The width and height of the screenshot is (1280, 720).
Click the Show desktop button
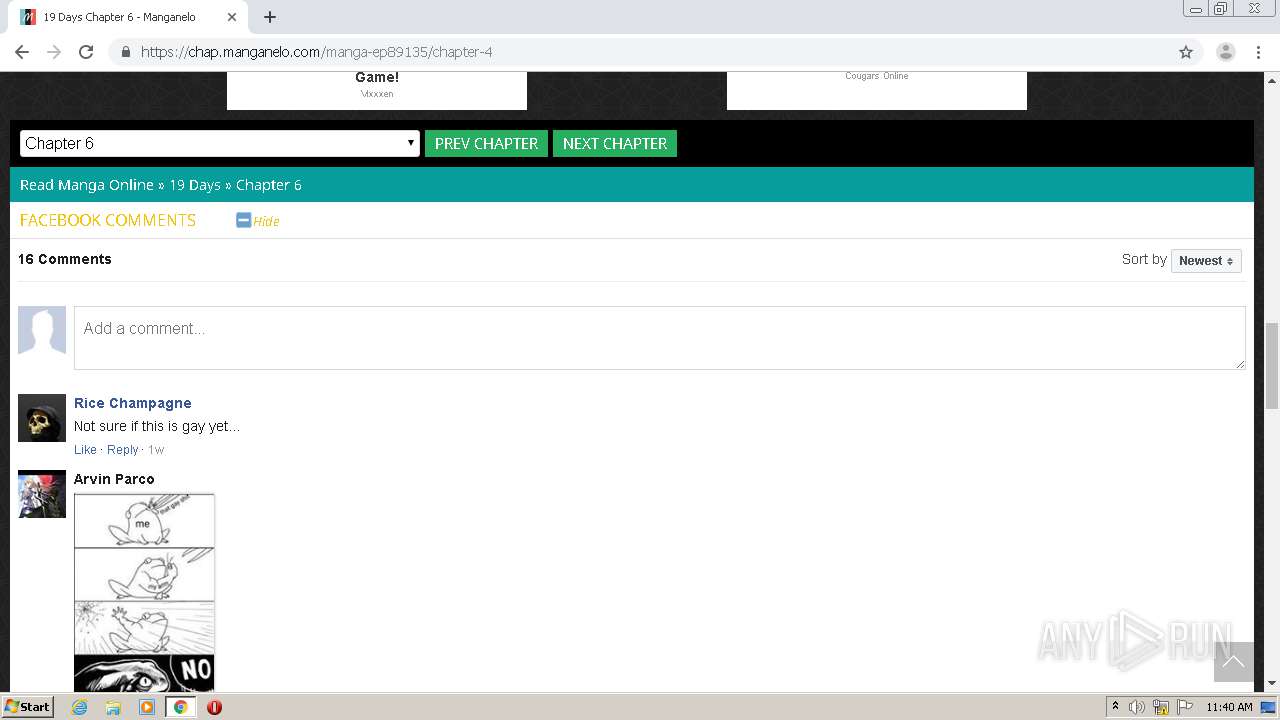1268,707
